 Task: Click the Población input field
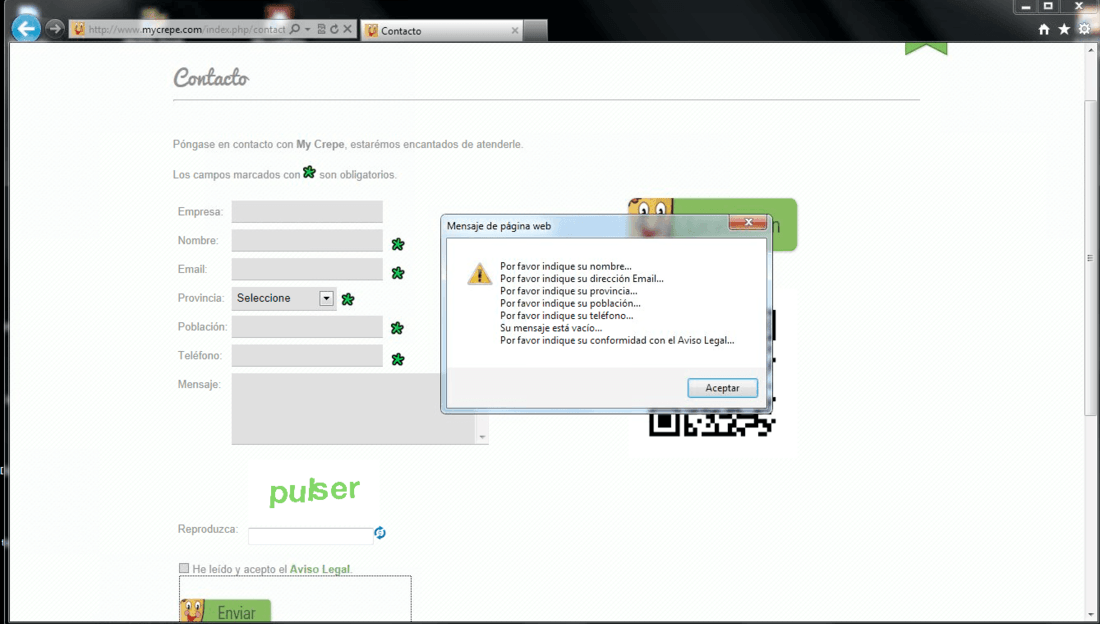(307, 326)
